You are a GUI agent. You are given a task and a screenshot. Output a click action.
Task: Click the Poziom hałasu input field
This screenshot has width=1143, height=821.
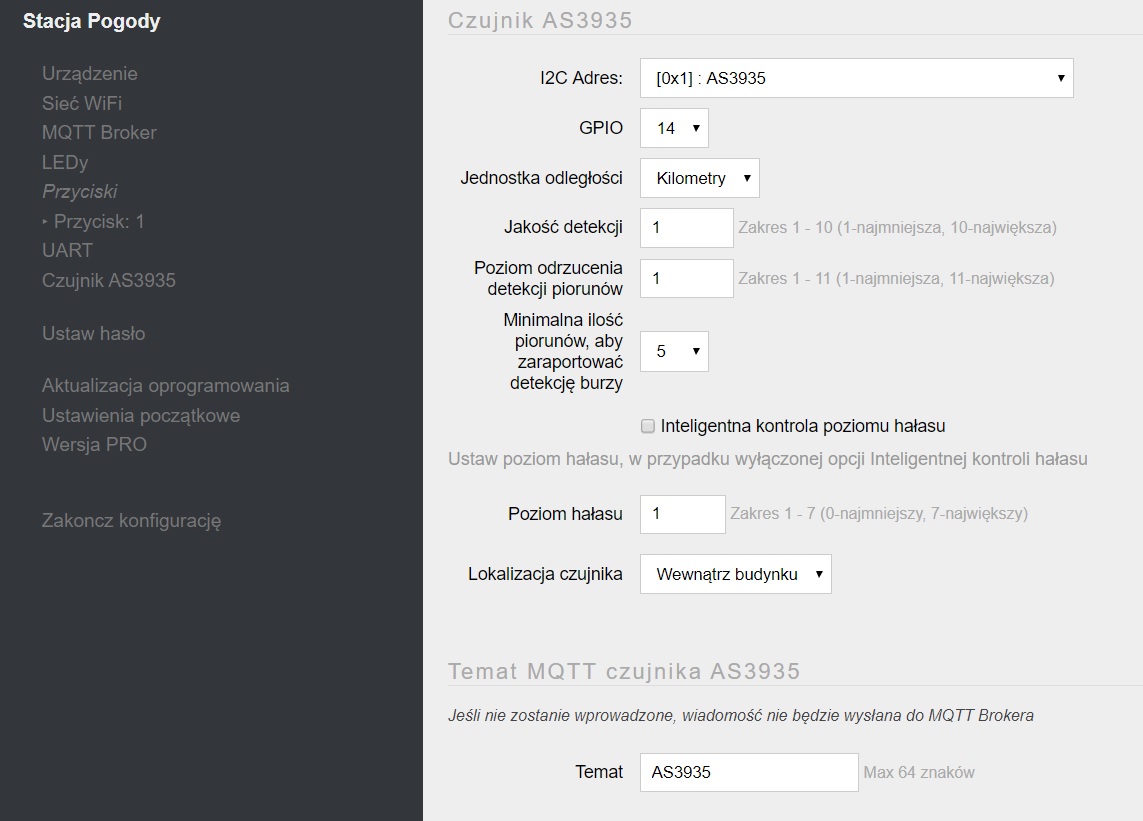coord(683,514)
